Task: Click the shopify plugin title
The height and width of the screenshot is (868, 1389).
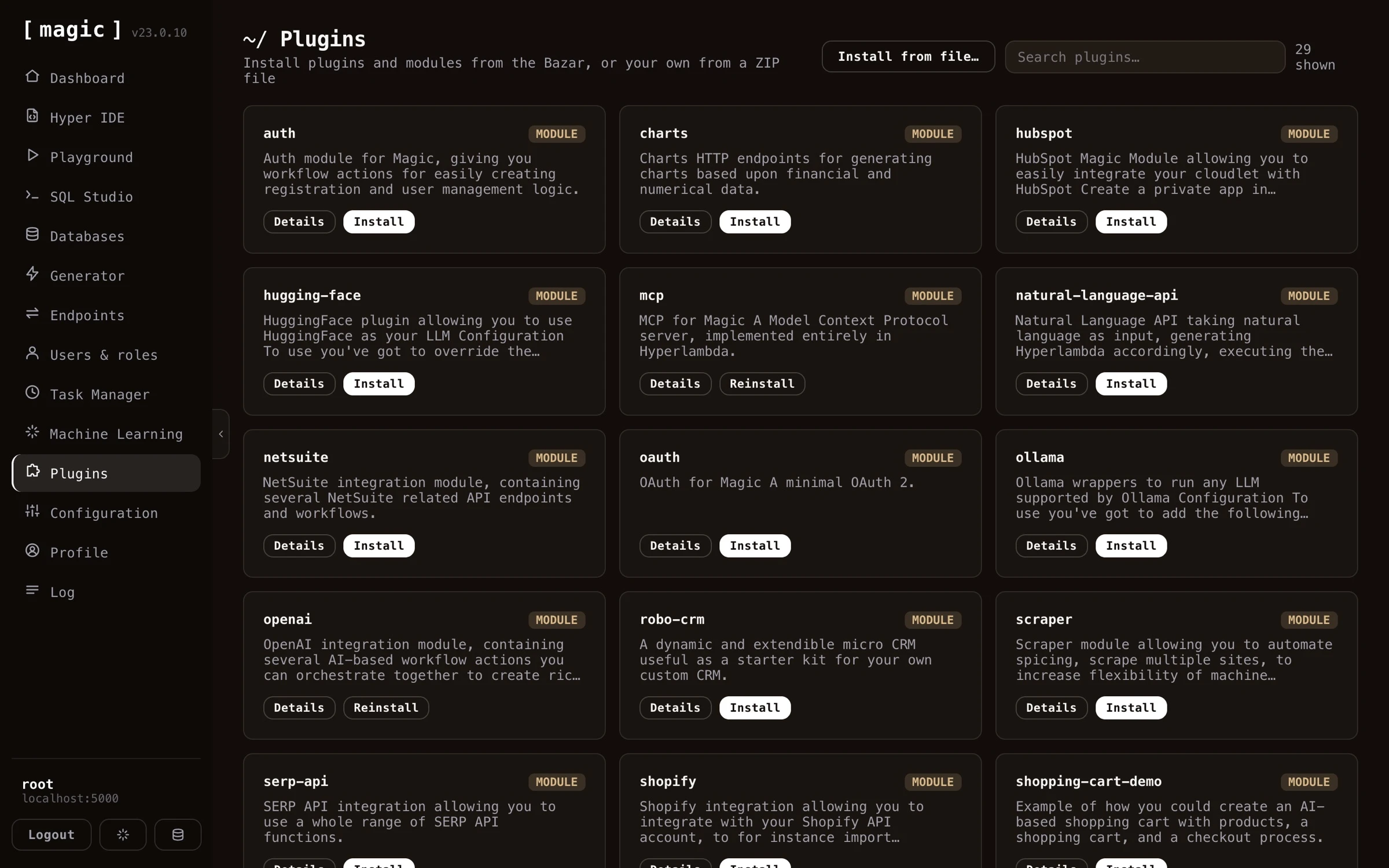Action: [x=668, y=782]
